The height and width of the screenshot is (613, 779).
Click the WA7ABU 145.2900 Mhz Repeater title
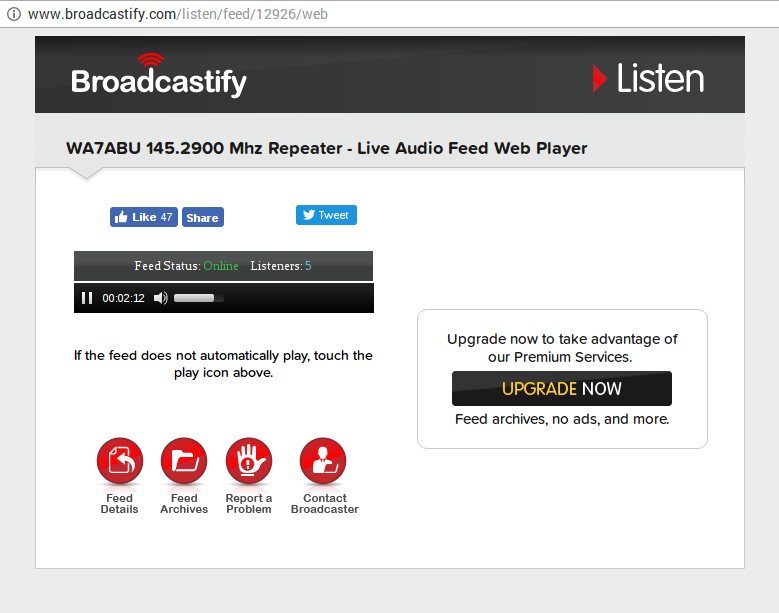pos(326,148)
